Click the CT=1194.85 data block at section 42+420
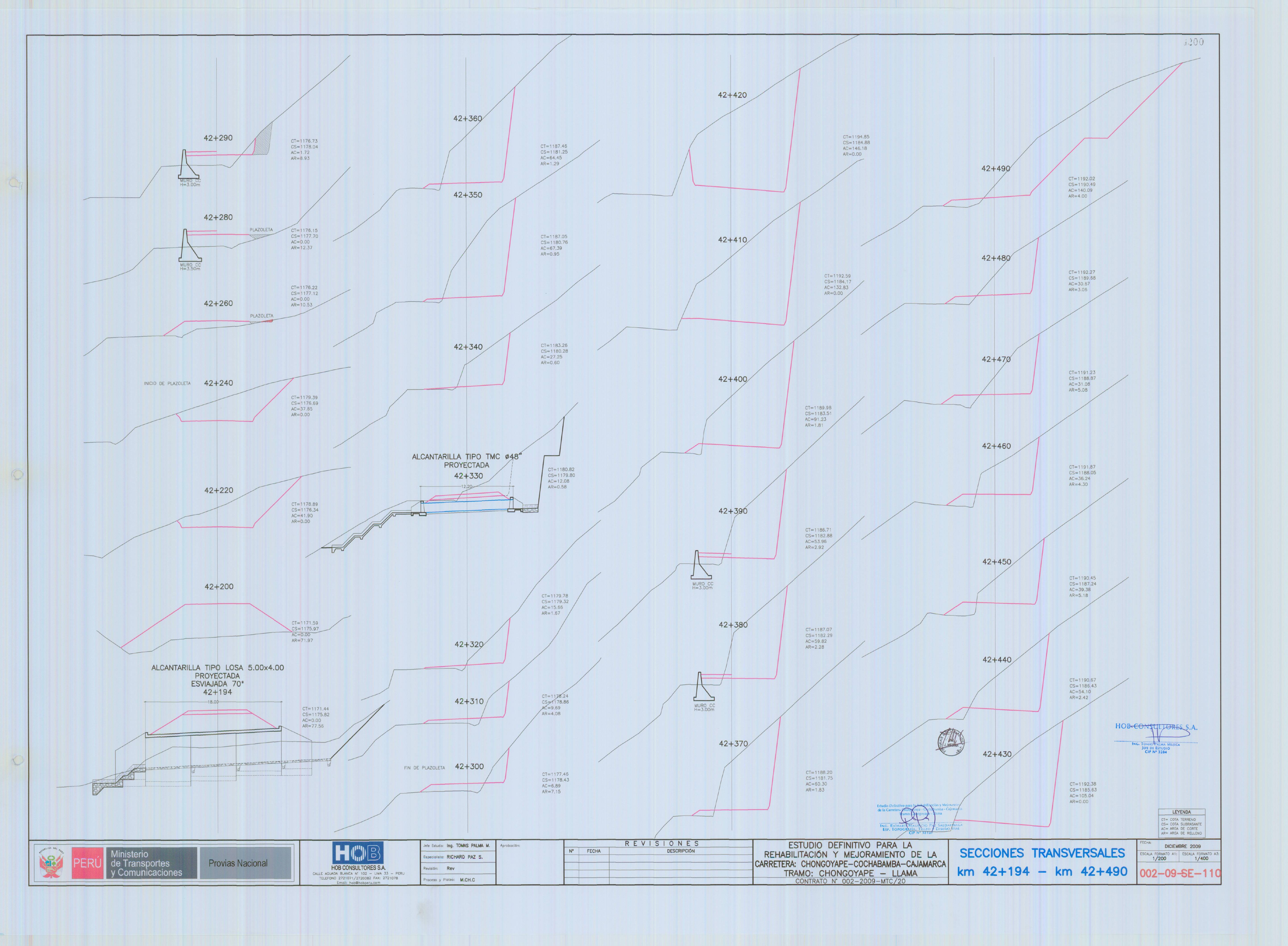Screen dimensions: 1288x946 tap(856, 145)
